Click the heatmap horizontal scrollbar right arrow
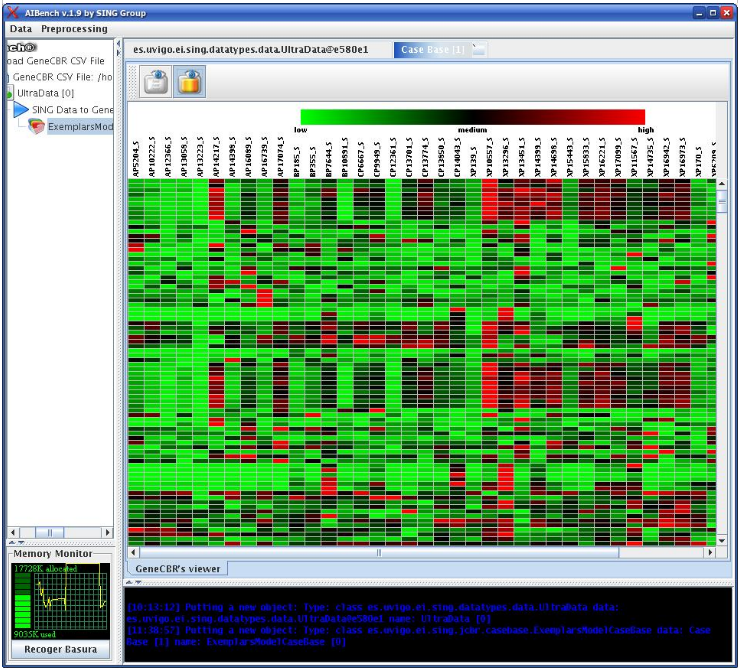 [710, 552]
